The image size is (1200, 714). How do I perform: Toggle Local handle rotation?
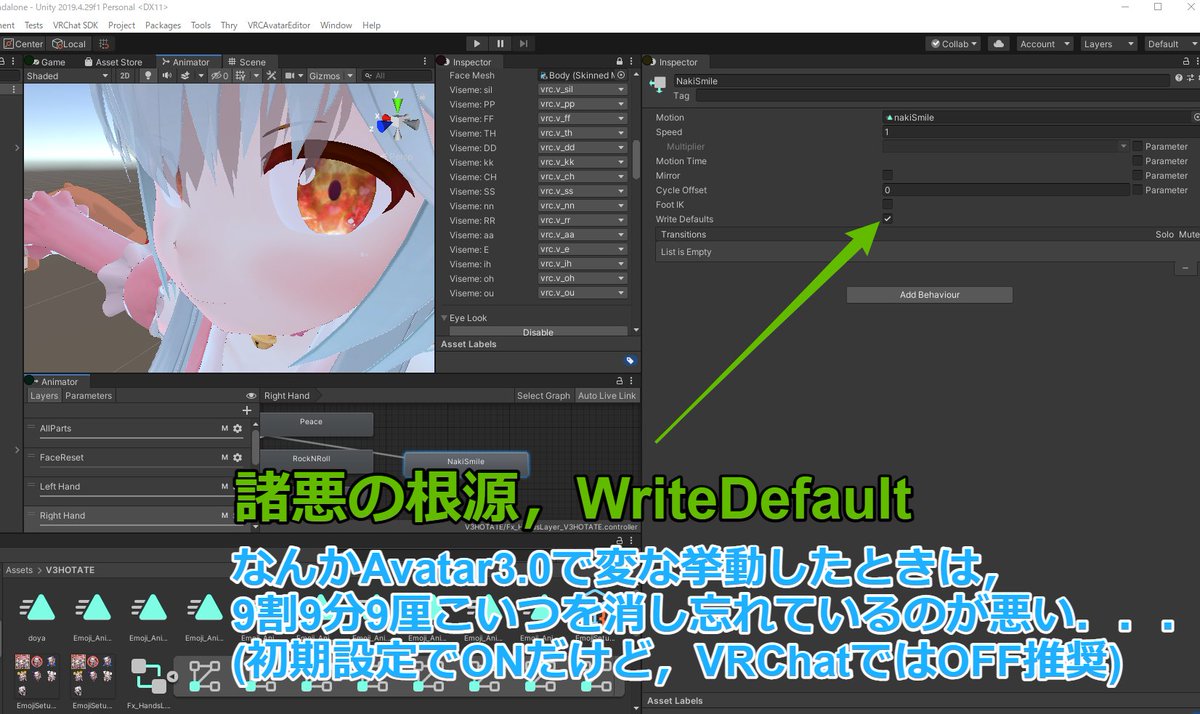(x=70, y=44)
